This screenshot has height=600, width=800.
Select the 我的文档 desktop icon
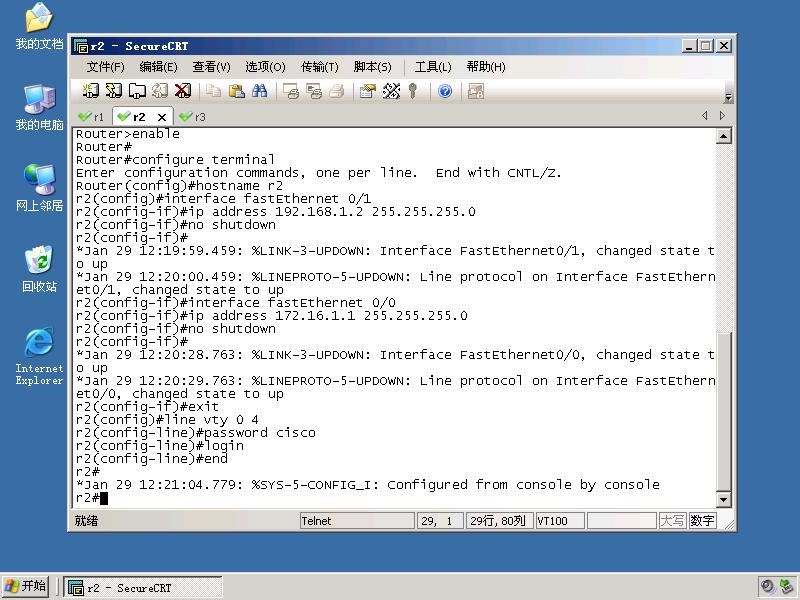point(39,26)
